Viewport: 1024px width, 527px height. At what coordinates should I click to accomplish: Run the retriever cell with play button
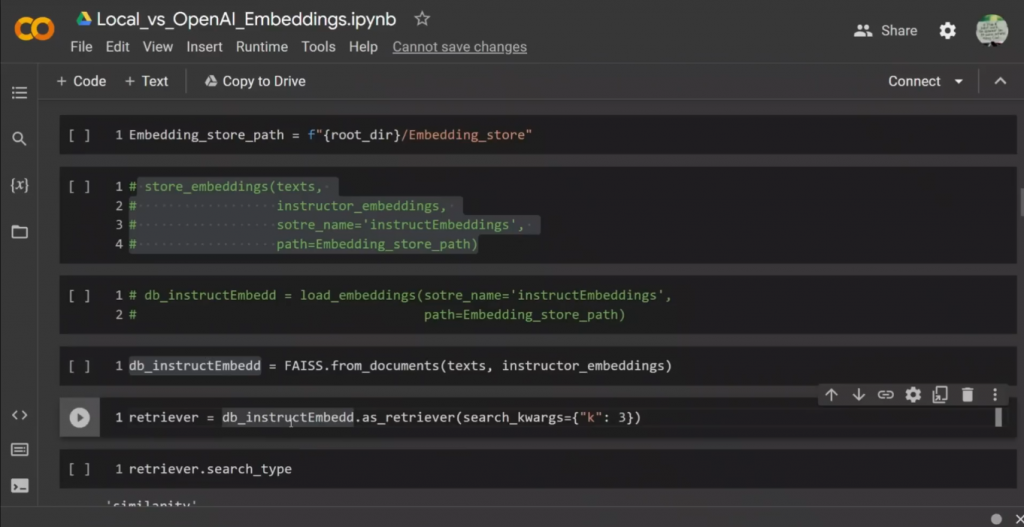click(80, 418)
